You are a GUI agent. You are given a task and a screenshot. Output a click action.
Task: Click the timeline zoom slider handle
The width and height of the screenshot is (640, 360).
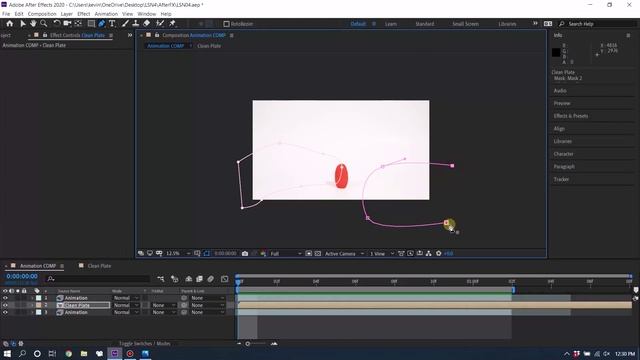pyautogui.click(x=247, y=344)
